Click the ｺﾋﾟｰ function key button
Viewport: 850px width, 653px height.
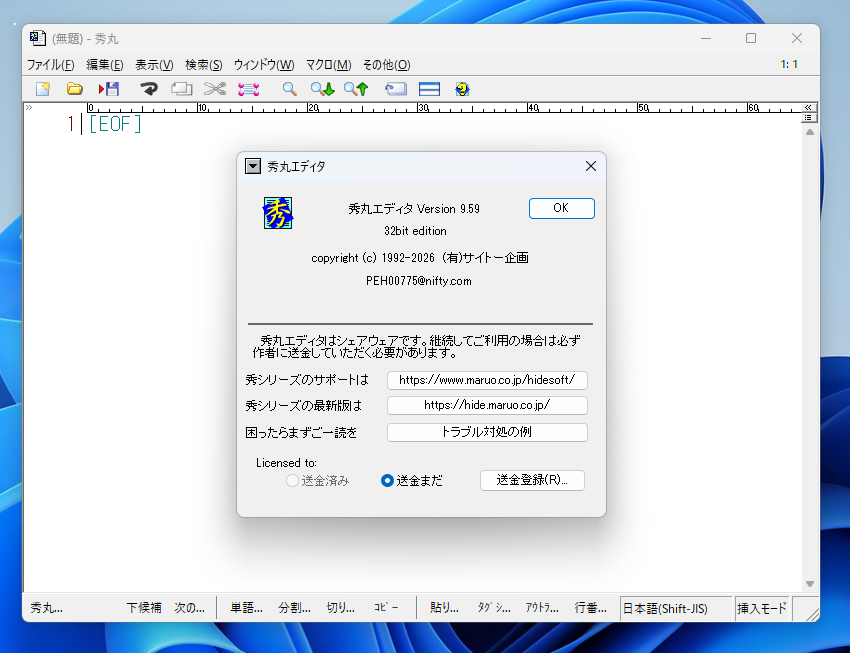386,608
